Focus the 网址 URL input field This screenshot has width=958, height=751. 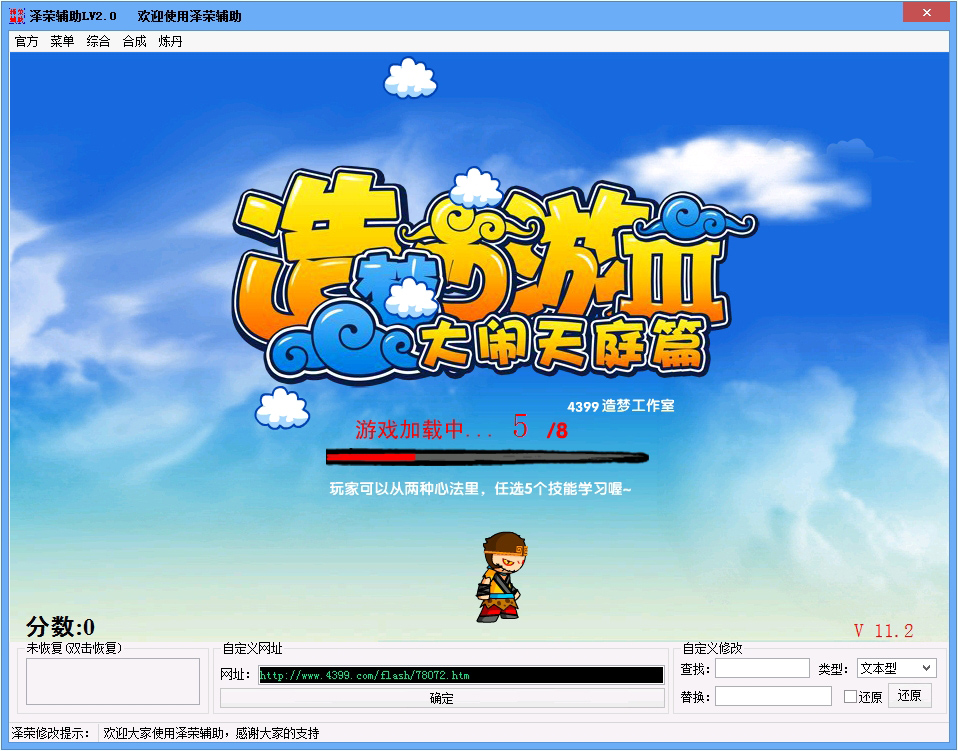click(460, 675)
